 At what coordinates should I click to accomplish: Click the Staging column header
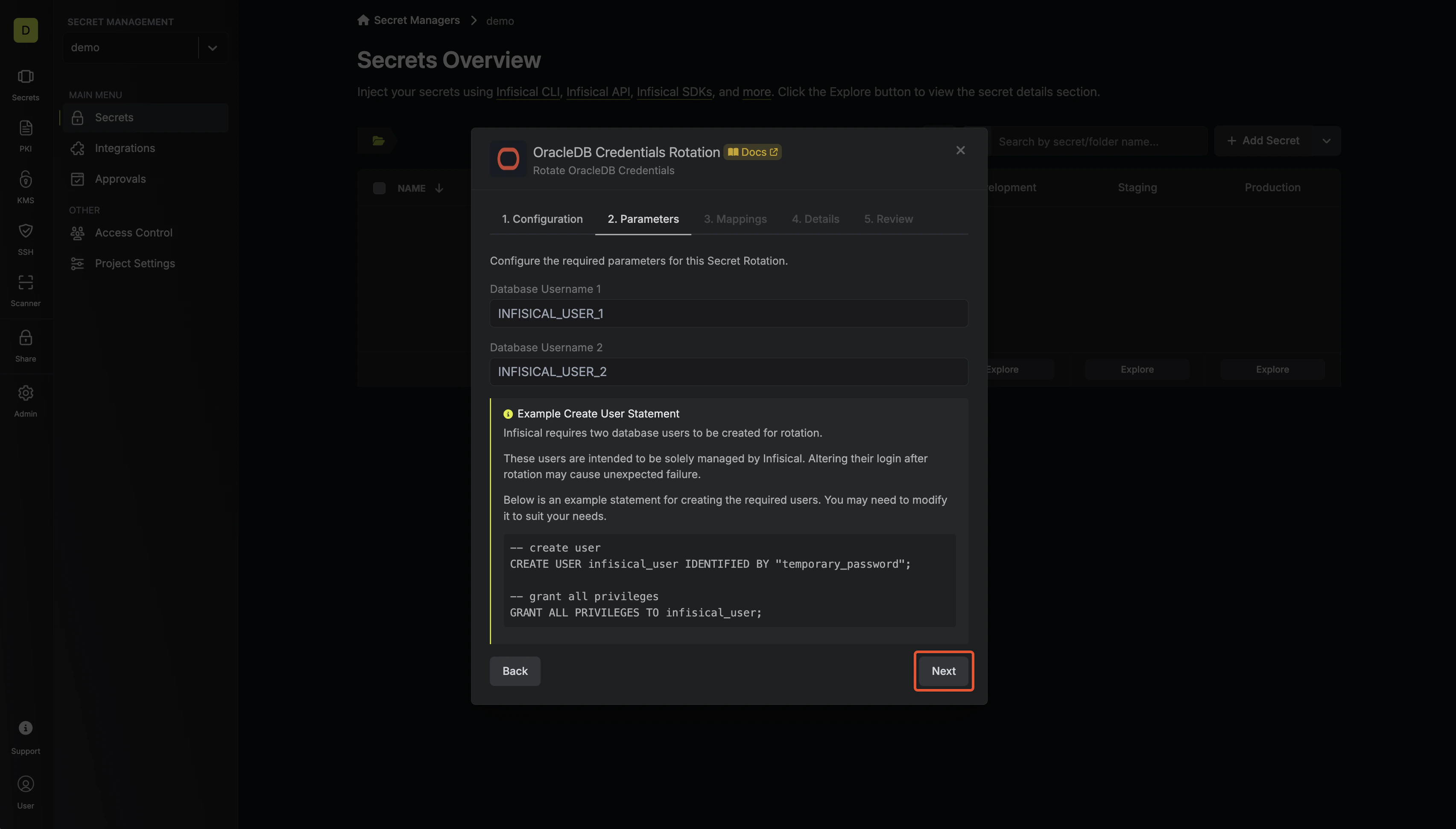[1137, 188]
